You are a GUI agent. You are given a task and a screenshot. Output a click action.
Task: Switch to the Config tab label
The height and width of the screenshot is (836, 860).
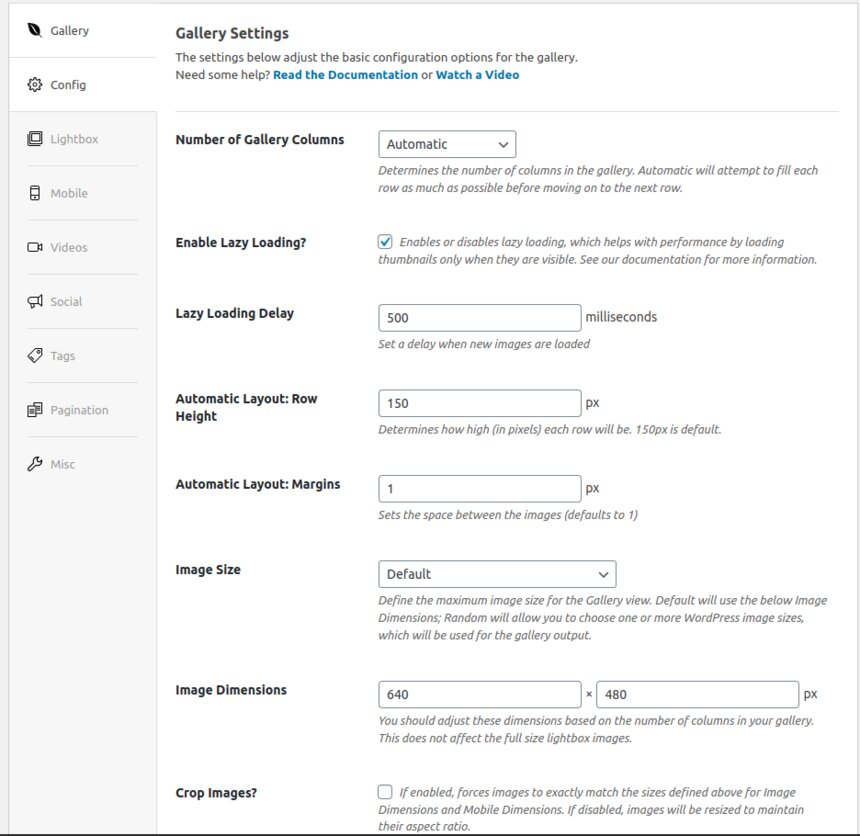tap(68, 85)
